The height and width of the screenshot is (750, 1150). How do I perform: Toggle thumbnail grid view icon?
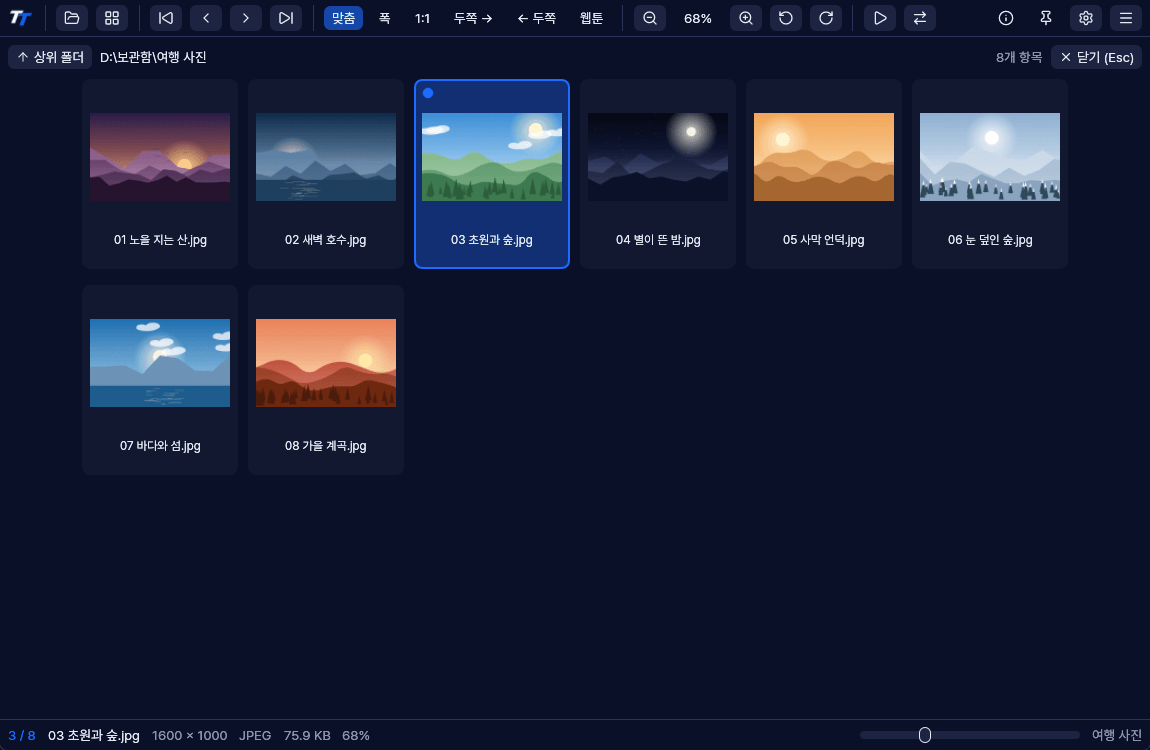[111, 18]
